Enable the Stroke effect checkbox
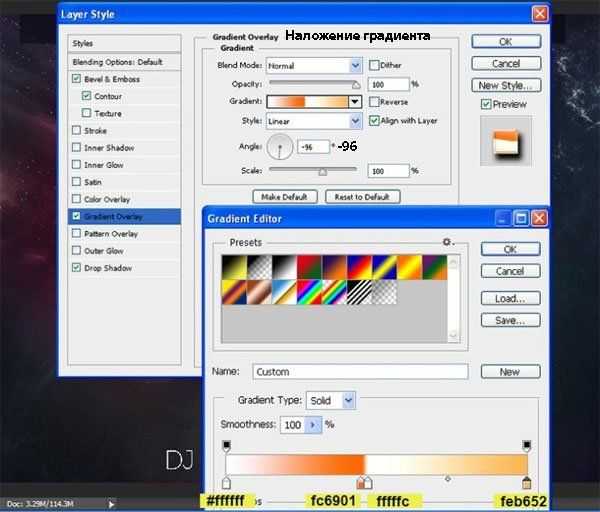Screen dimensions: 600x512 coord(76,130)
